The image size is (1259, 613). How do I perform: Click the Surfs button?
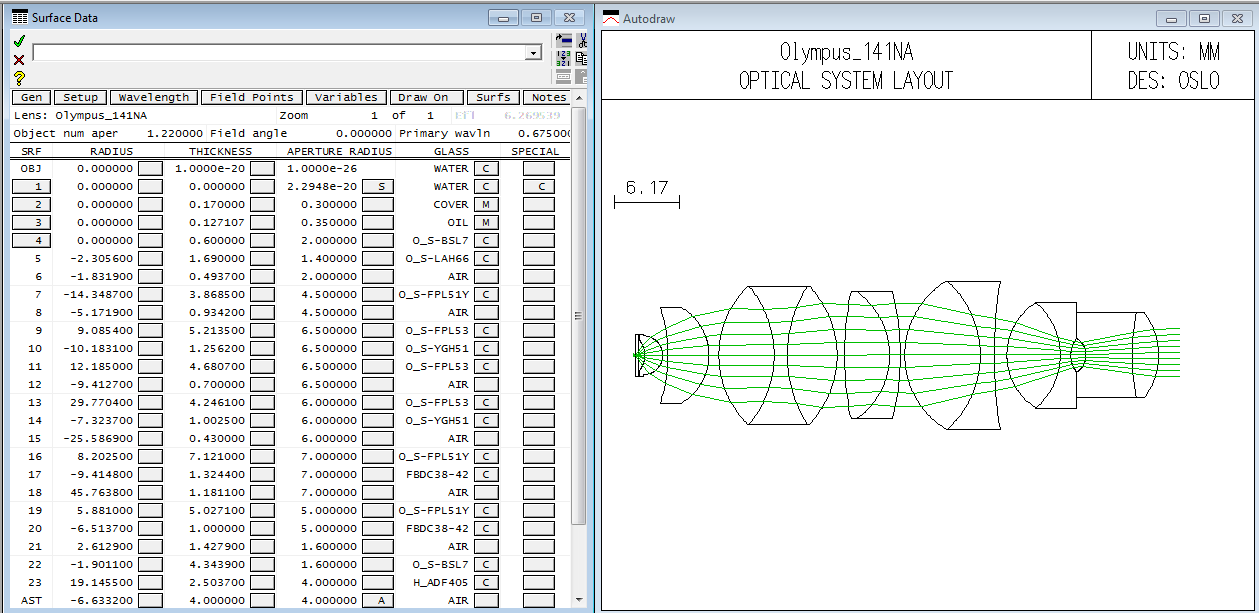pos(494,97)
